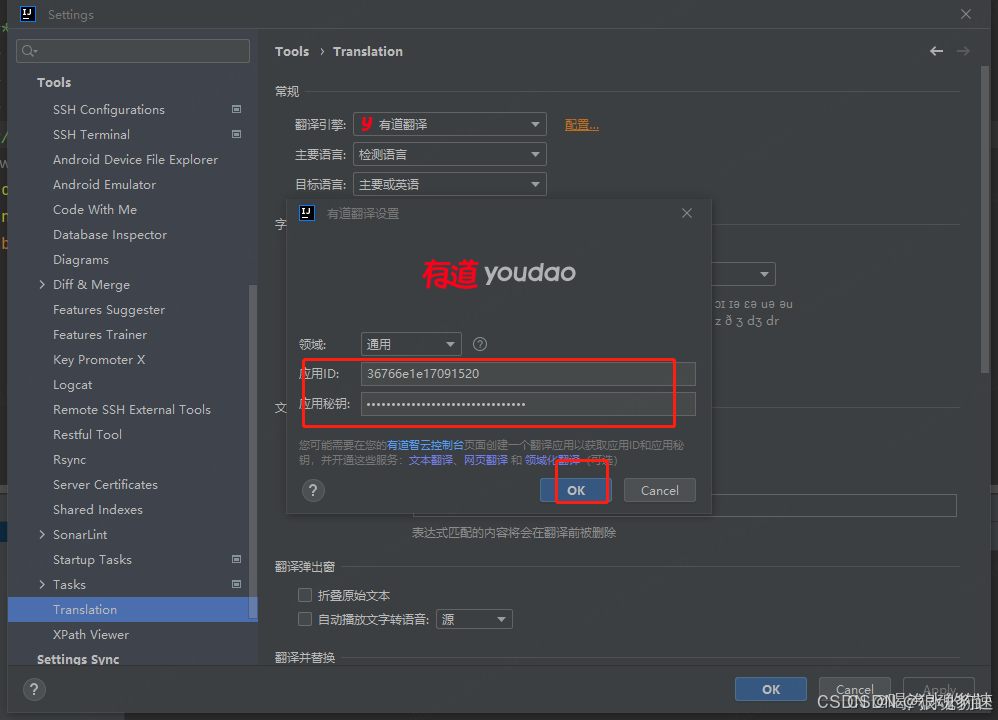Select Database Inspector settings
The image size is (998, 720).
tap(110, 235)
